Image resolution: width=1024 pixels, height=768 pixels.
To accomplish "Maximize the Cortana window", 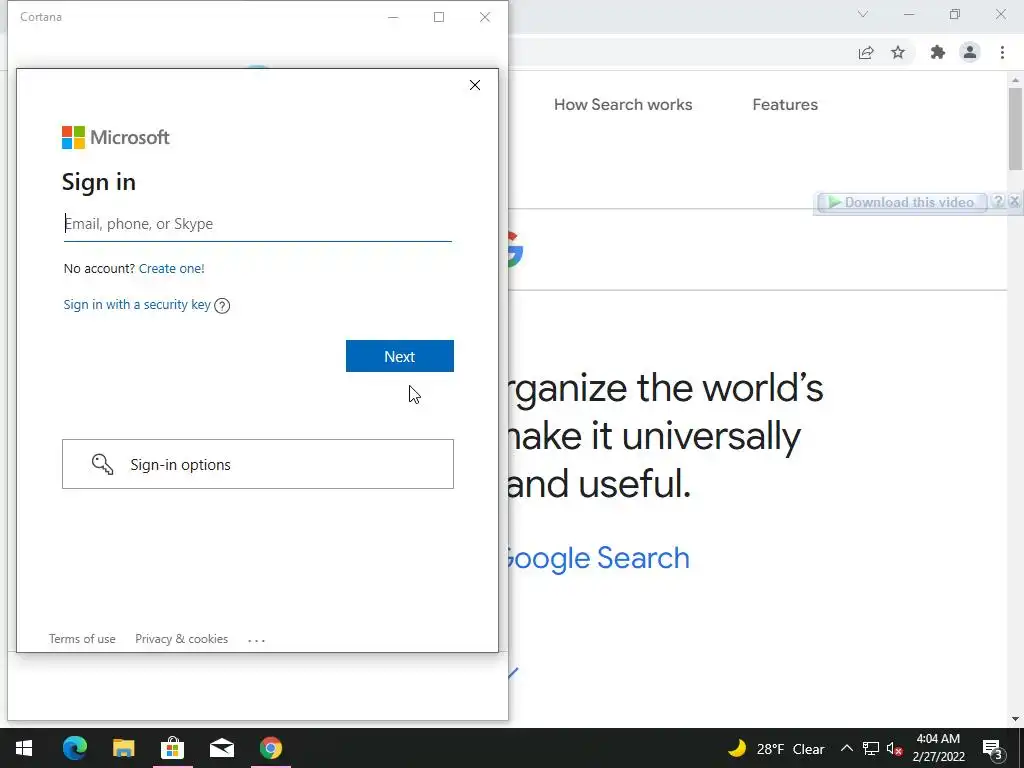I will tap(439, 17).
